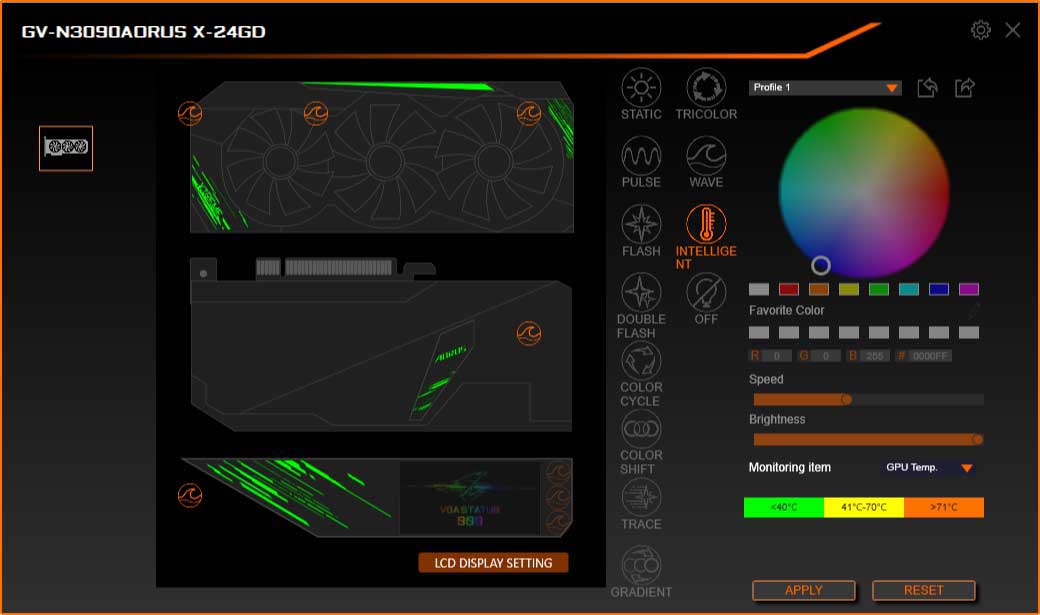Viewport: 1040px width, 615px height.
Task: Click the LCD DISPLAY SETTING button
Action: pyautogui.click(x=493, y=563)
